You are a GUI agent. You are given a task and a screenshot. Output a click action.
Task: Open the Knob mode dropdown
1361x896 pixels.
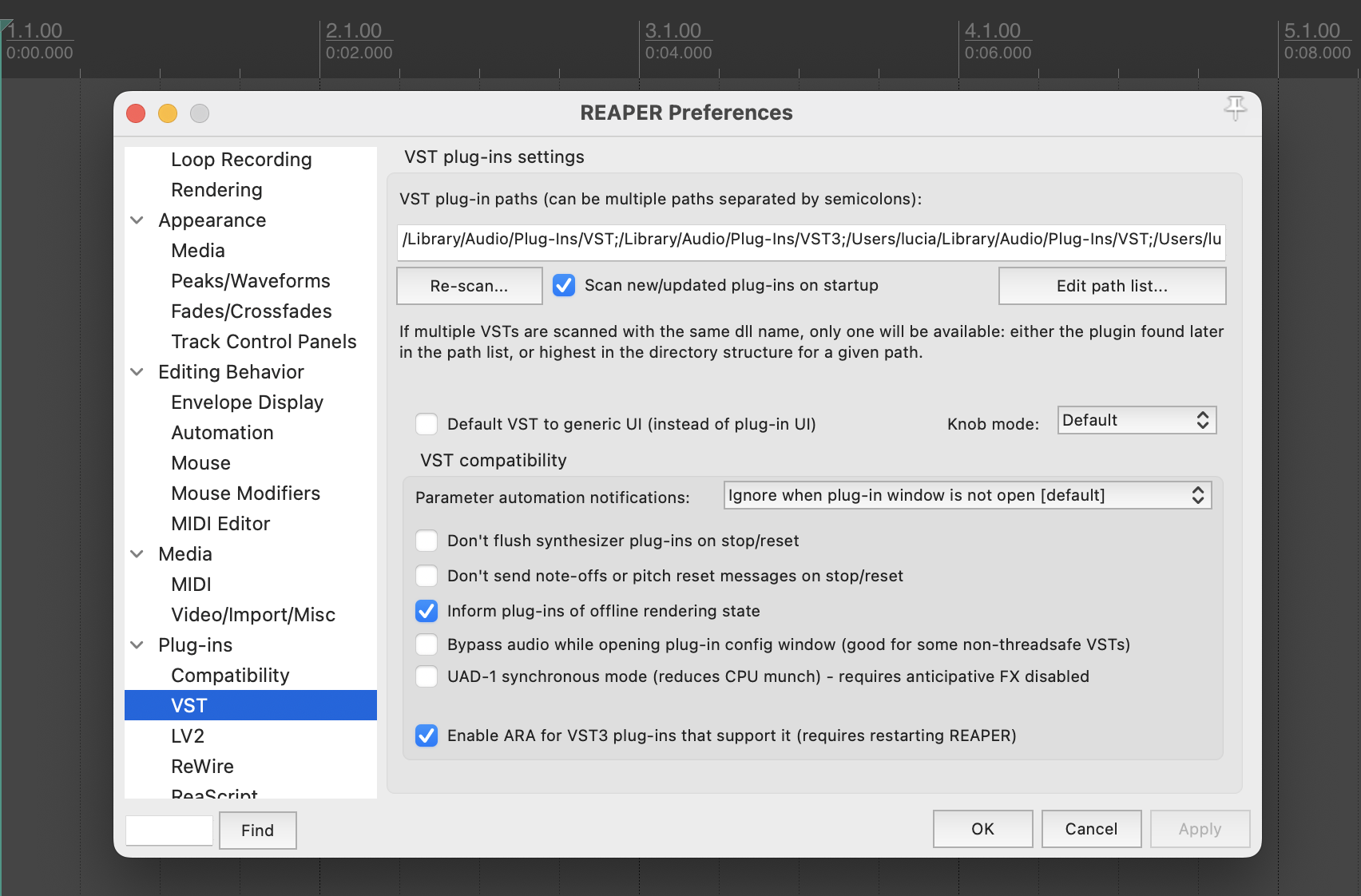(x=1136, y=421)
